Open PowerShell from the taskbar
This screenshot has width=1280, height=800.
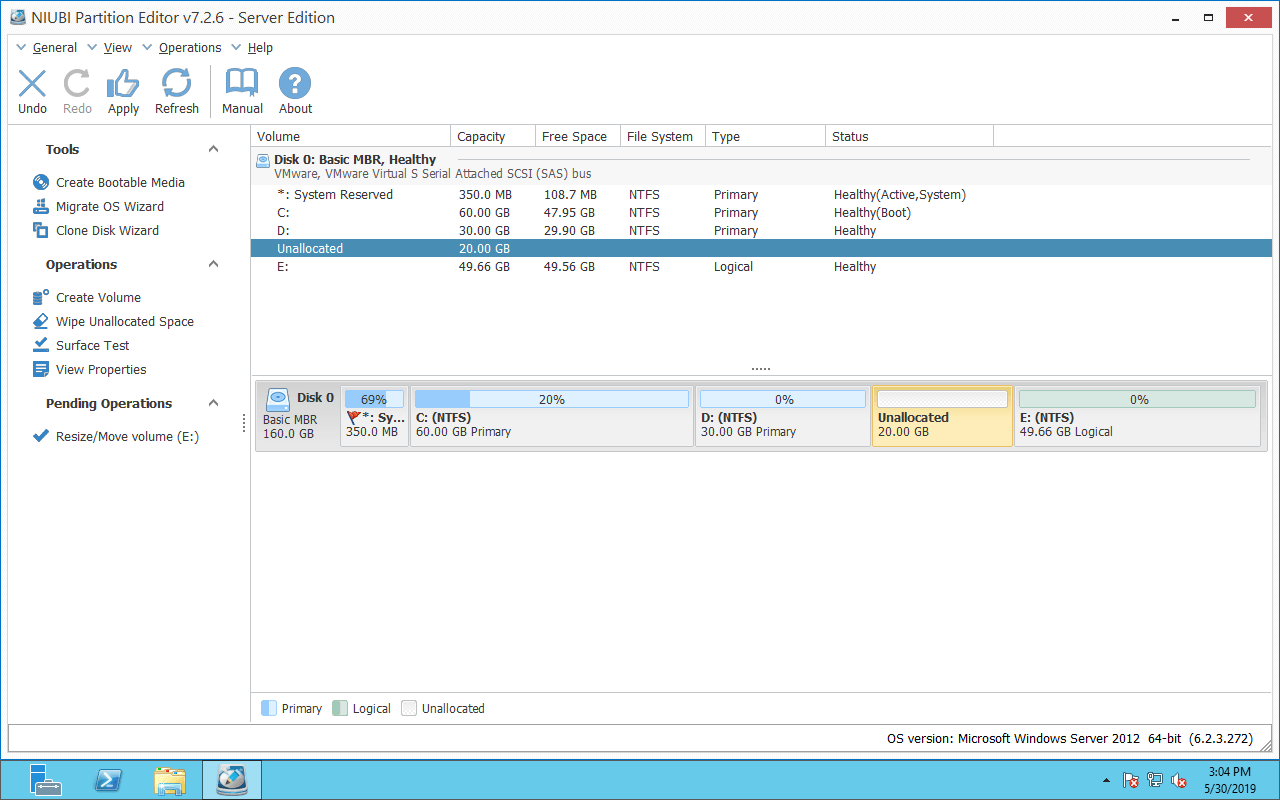point(107,780)
